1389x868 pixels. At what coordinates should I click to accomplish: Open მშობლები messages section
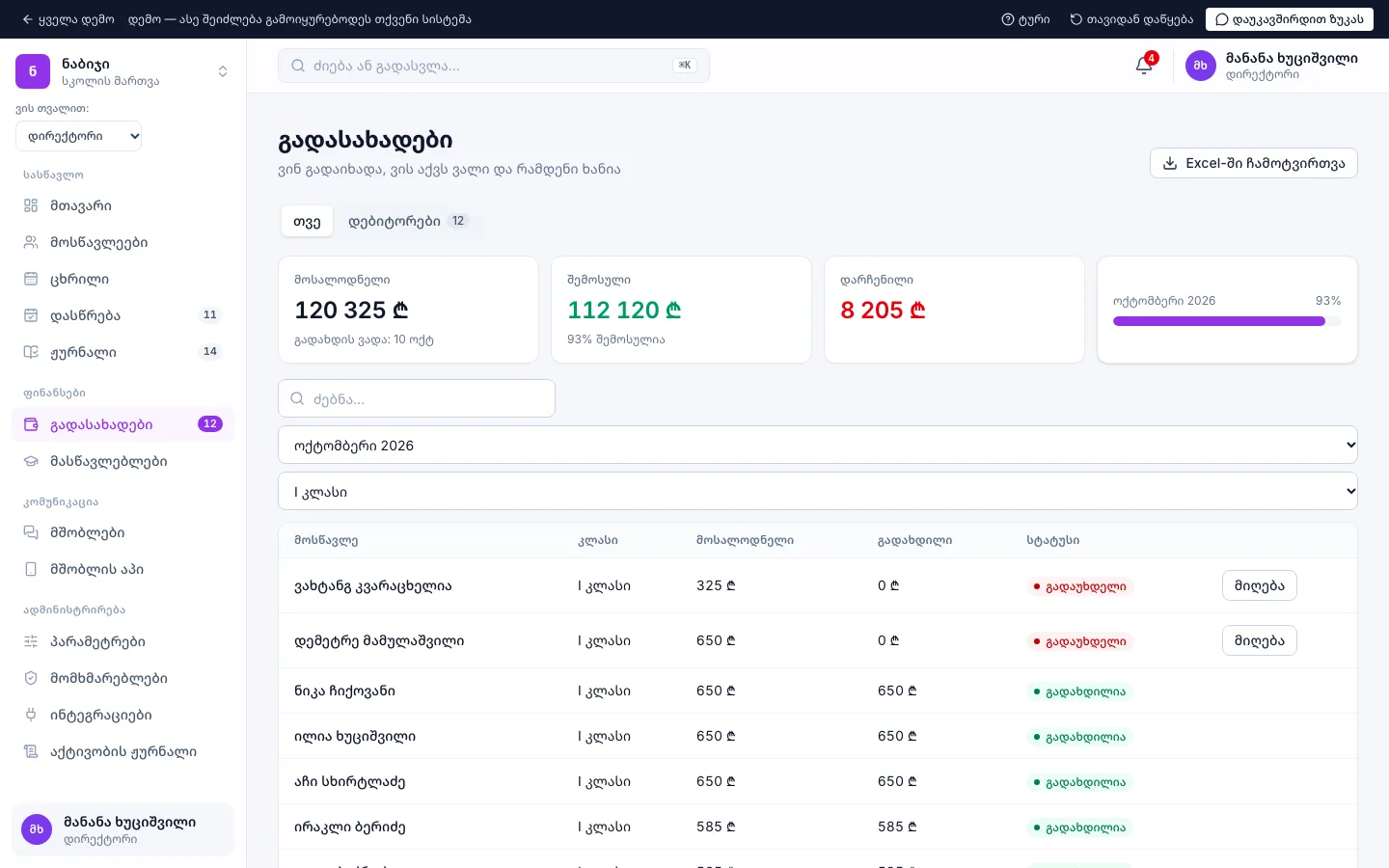point(123,532)
